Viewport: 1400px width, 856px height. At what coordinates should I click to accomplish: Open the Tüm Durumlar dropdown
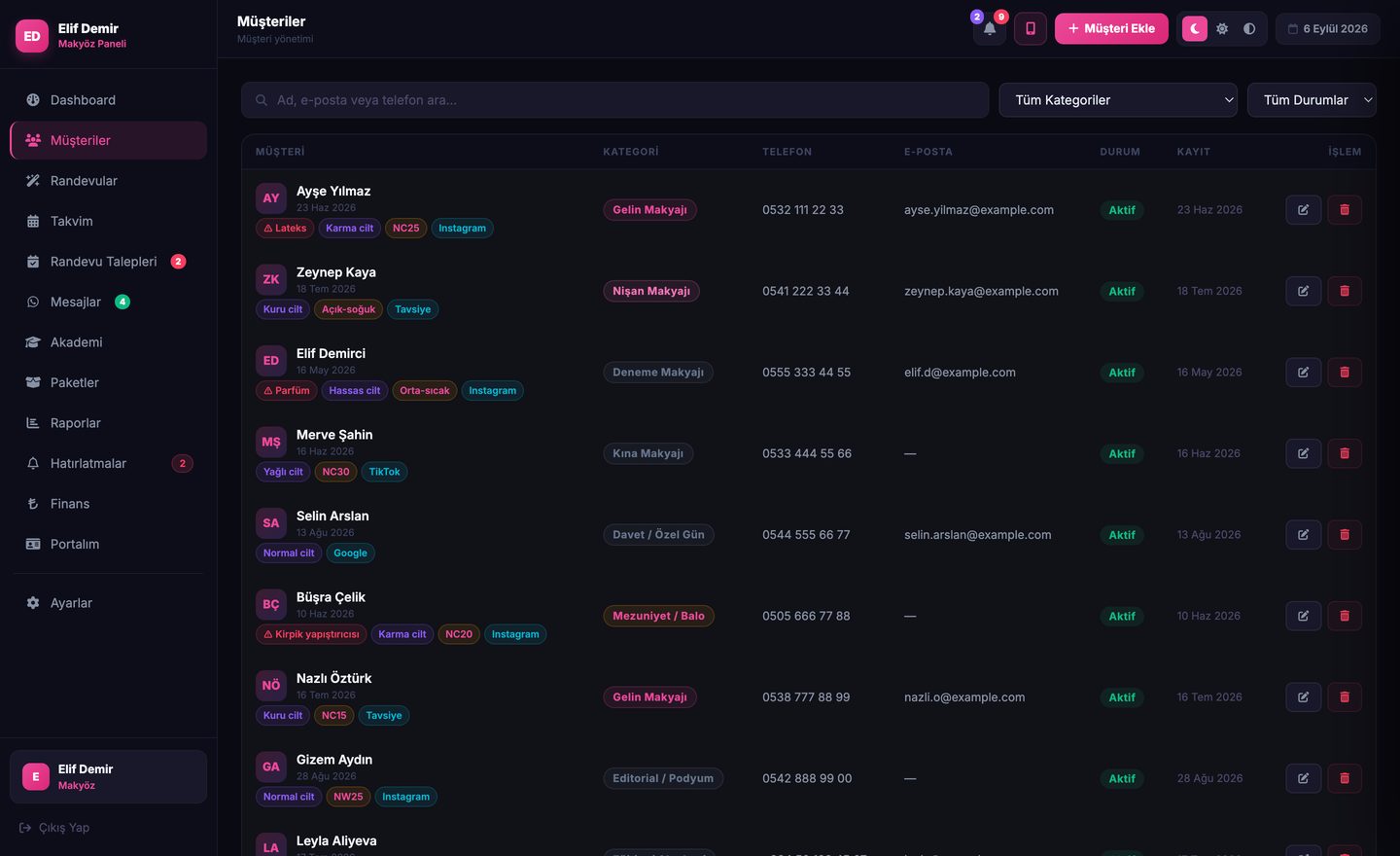(x=1312, y=100)
